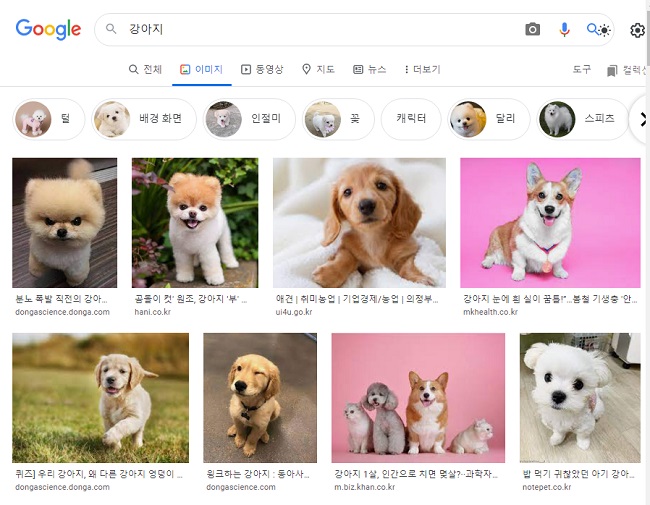The image size is (650, 505).
Task: Select the 털 filter chip
Action: (49, 119)
